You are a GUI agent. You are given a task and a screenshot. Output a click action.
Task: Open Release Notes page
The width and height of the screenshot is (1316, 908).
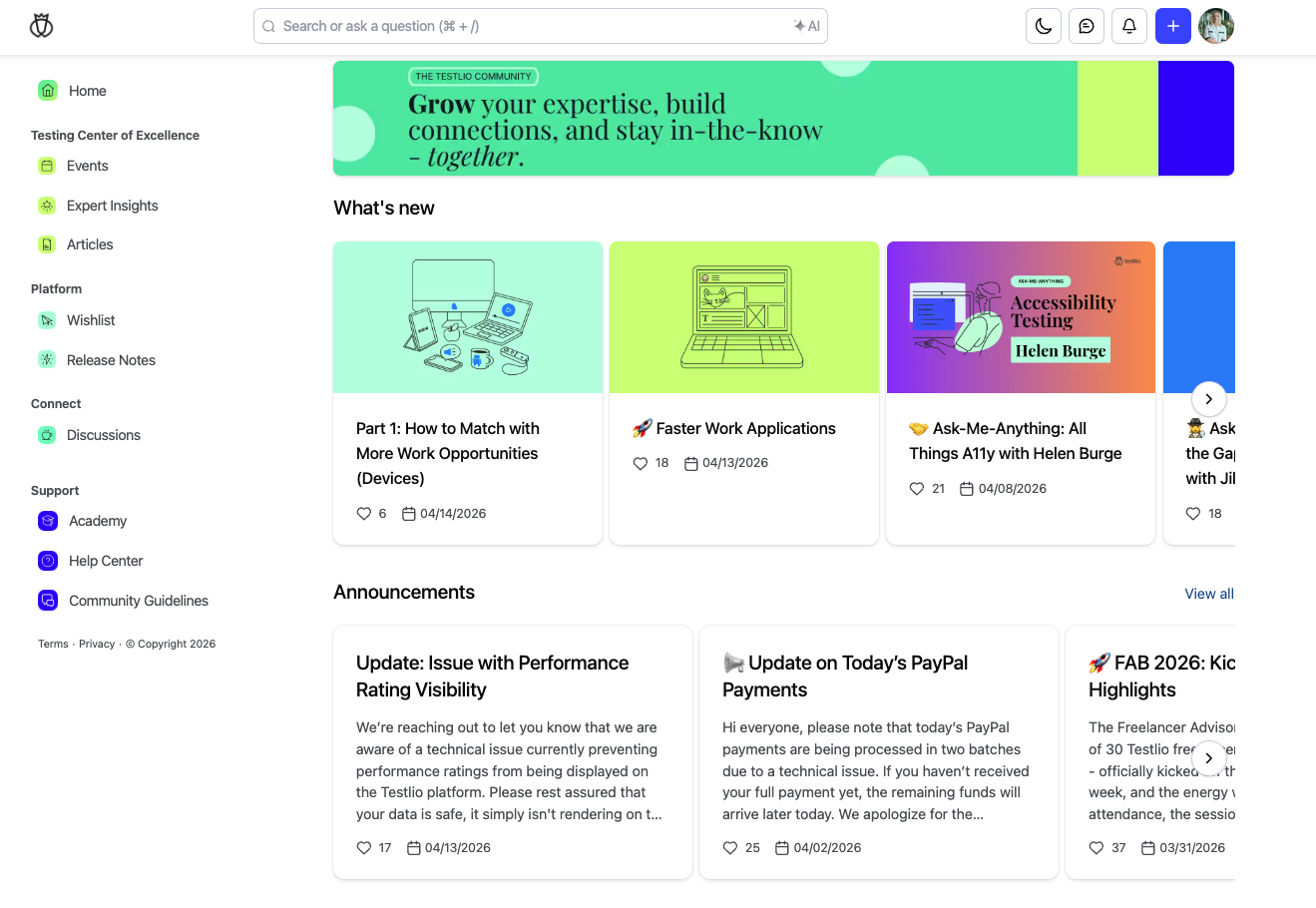tap(111, 360)
